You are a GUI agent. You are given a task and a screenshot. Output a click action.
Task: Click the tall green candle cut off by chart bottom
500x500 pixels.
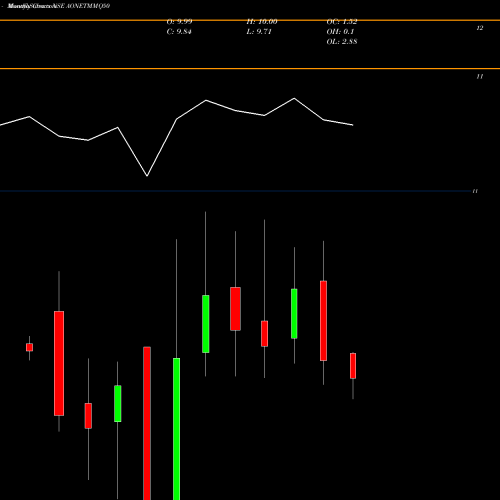[x=176, y=429]
